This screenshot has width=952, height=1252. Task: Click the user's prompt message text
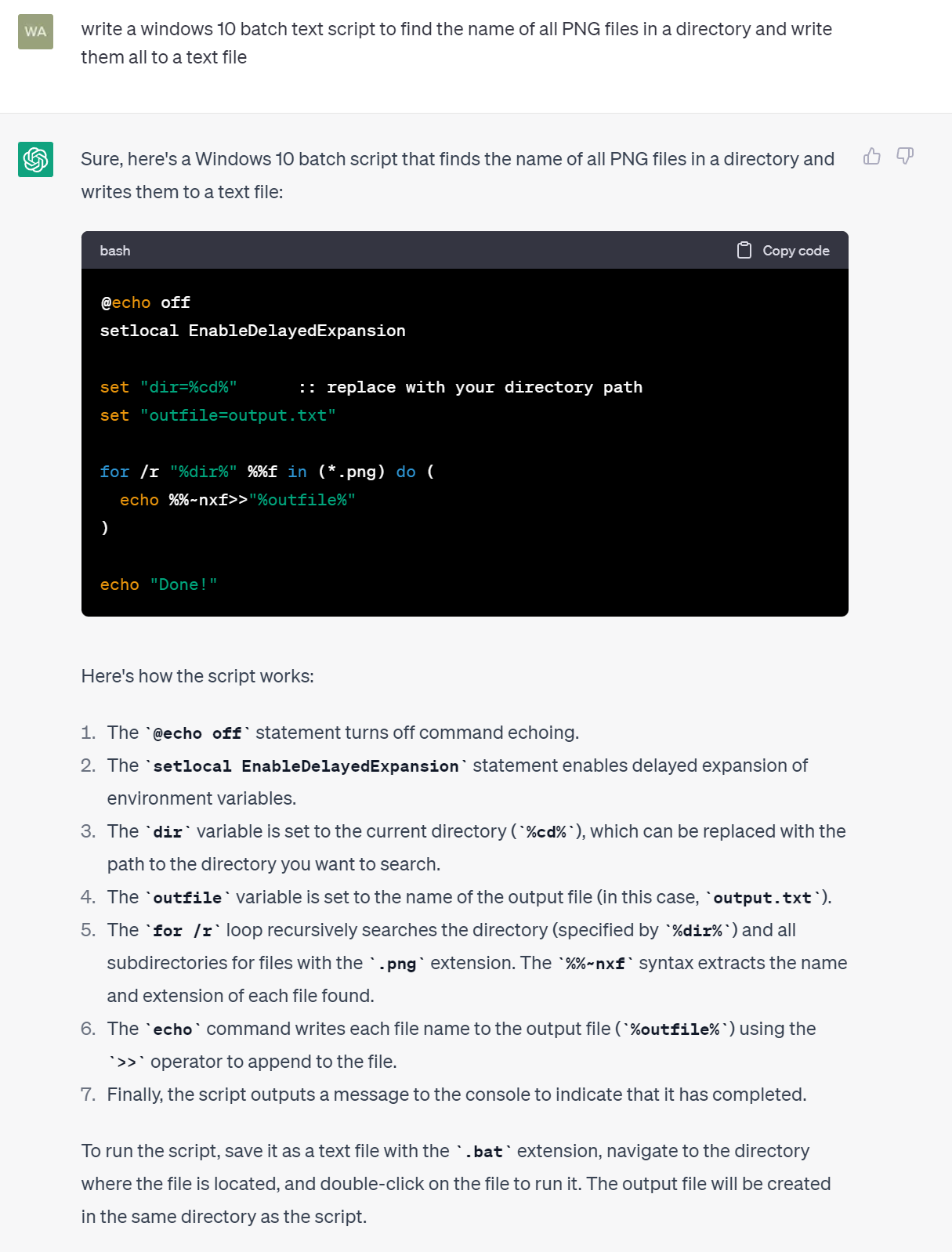tap(457, 43)
